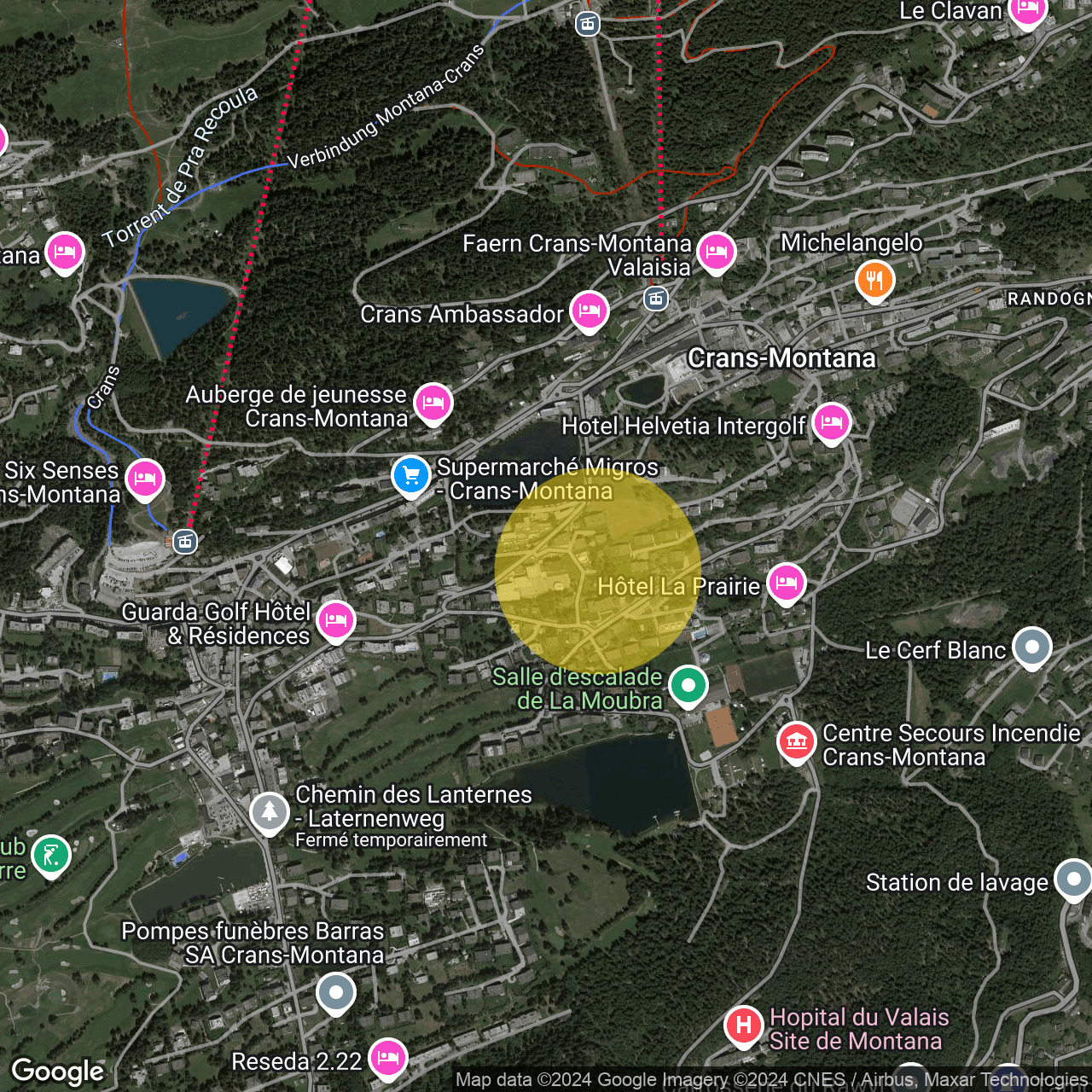Open the Supermarché Migros shopping cart marker
This screenshot has width=1092, height=1092.
coord(411,475)
